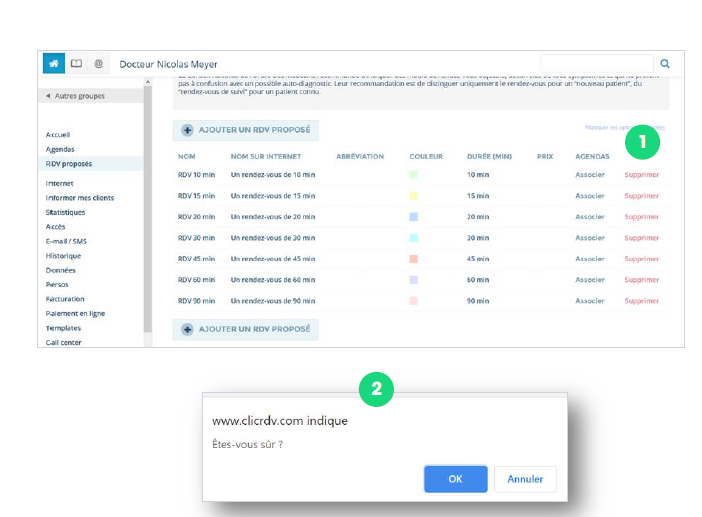The image size is (702, 517).
Task: Open the book icon in top bar
Action: tap(76, 63)
